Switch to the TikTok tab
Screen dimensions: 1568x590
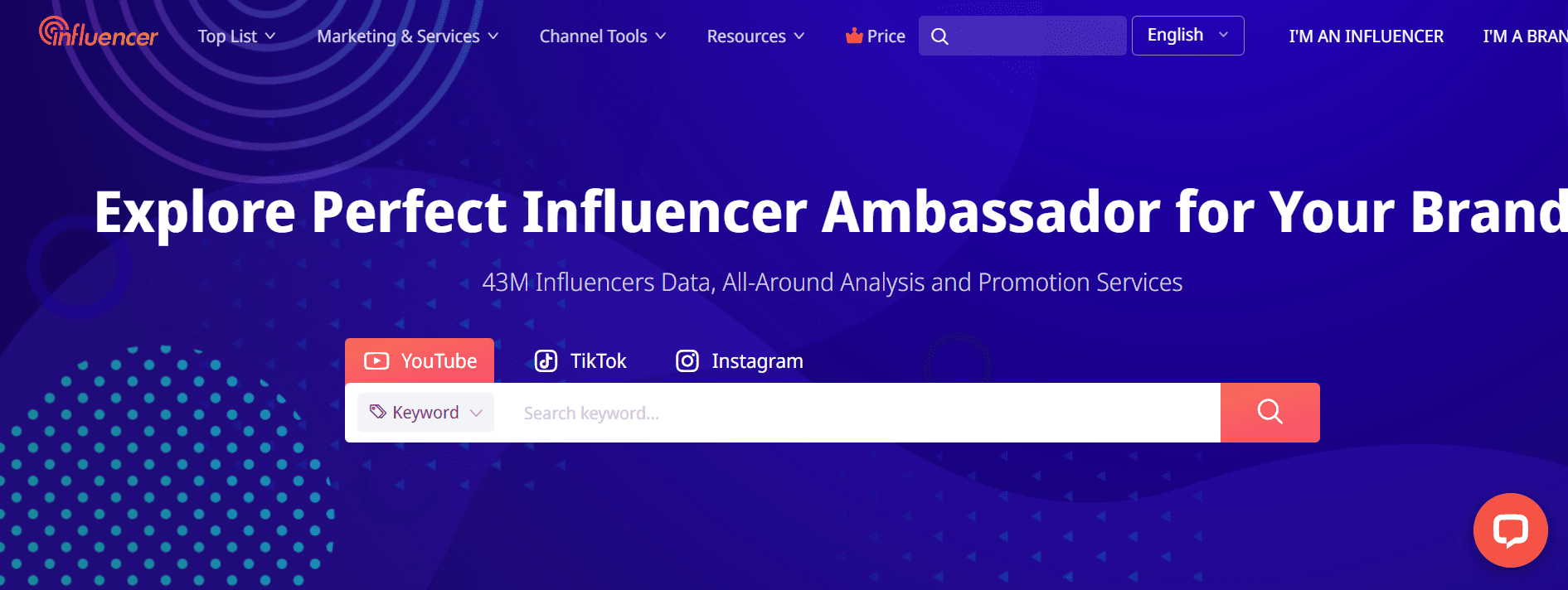click(580, 361)
